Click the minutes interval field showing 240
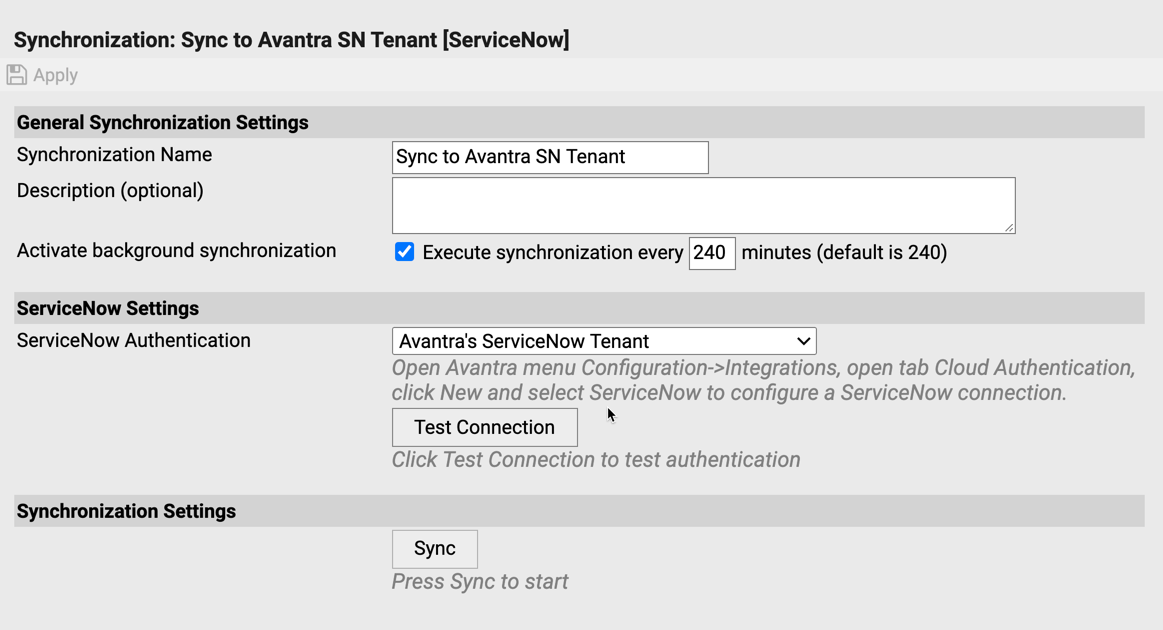This screenshot has width=1163, height=630. click(x=711, y=253)
